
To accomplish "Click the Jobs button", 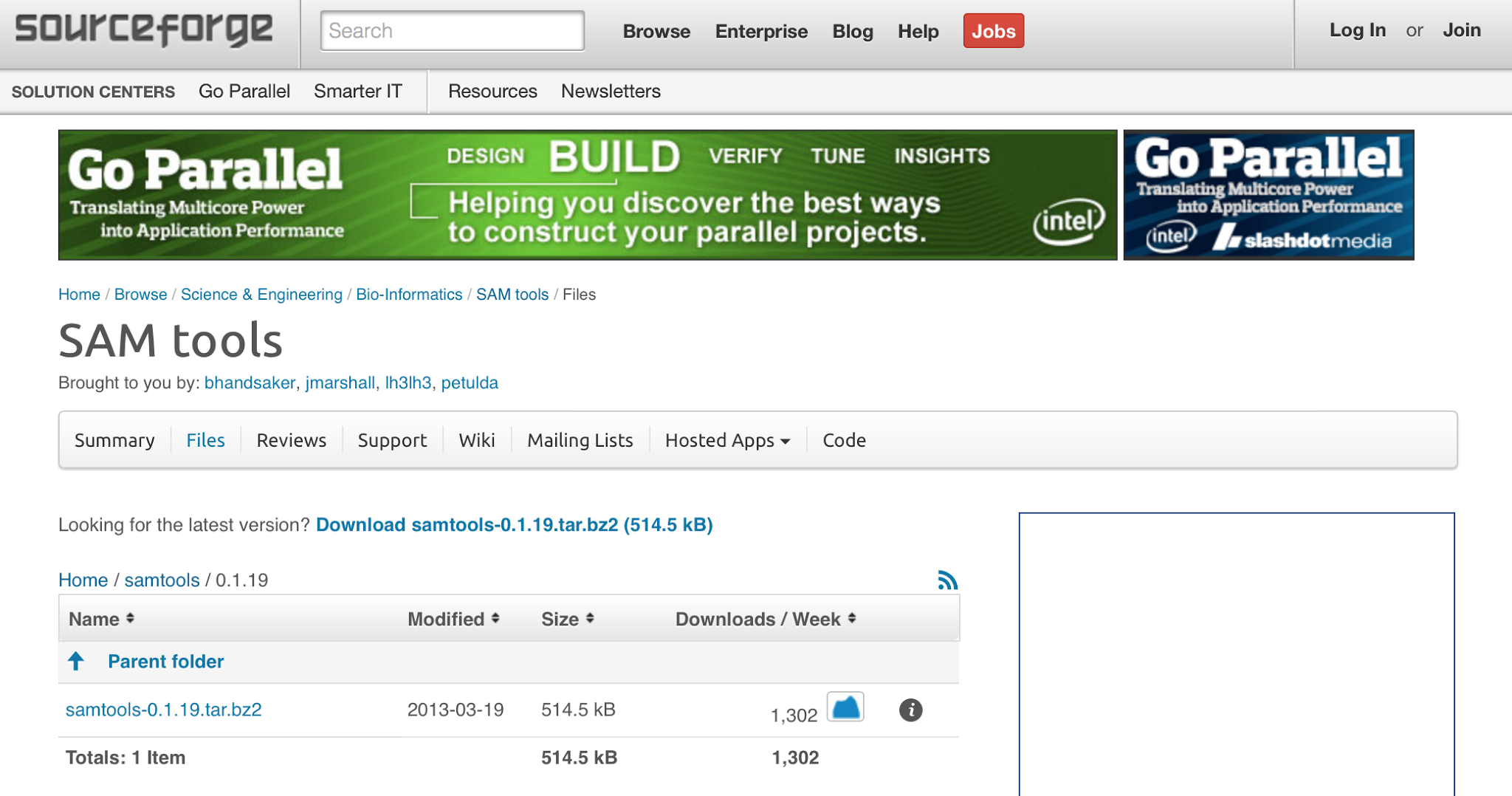I will (x=993, y=31).
